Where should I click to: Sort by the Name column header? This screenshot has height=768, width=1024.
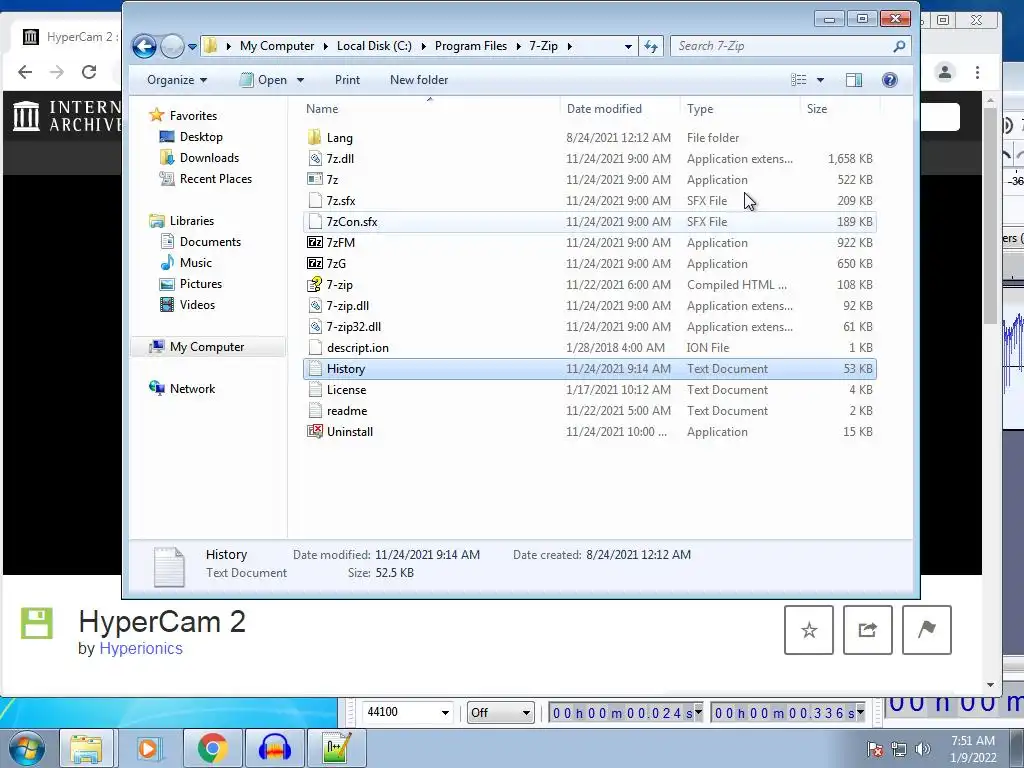(x=431, y=108)
